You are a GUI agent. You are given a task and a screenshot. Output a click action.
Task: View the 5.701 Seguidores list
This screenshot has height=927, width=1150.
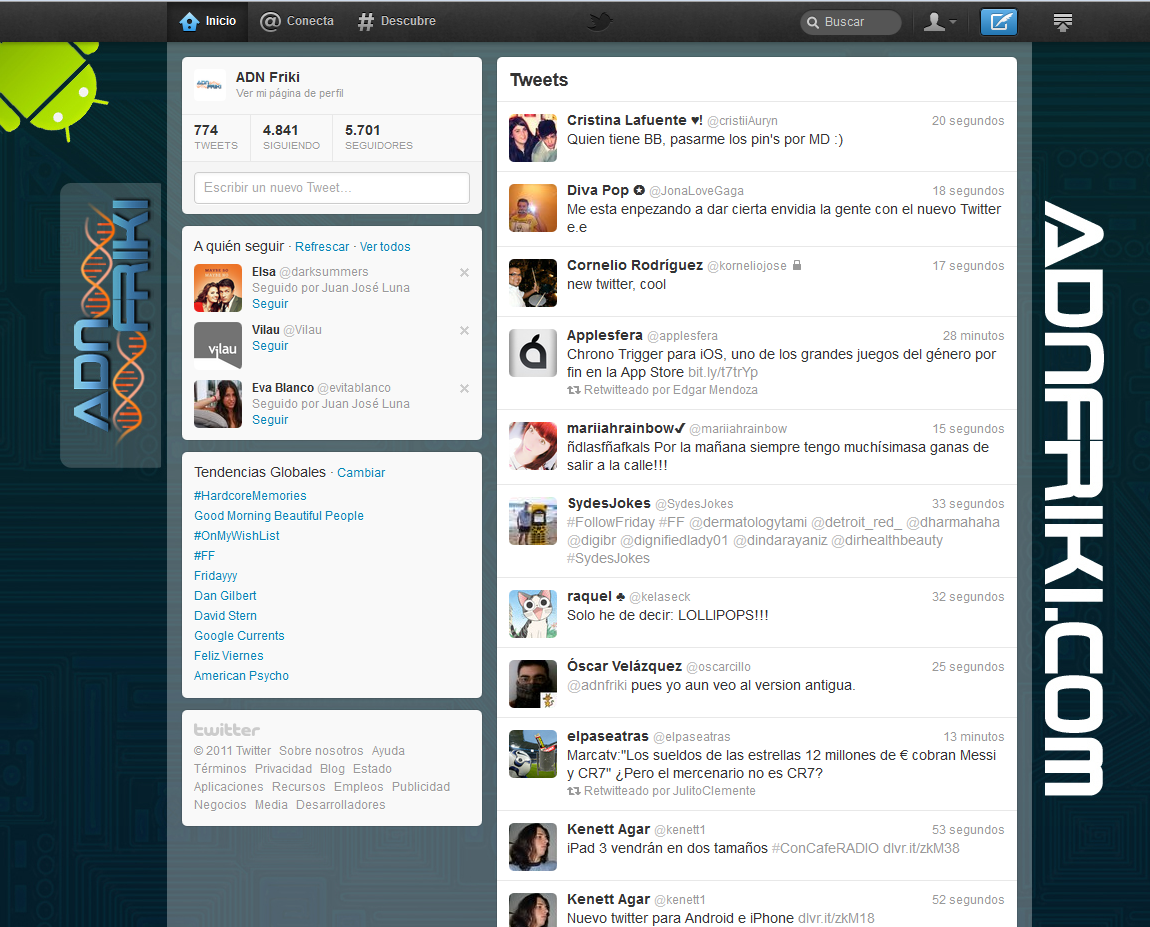tap(378, 137)
